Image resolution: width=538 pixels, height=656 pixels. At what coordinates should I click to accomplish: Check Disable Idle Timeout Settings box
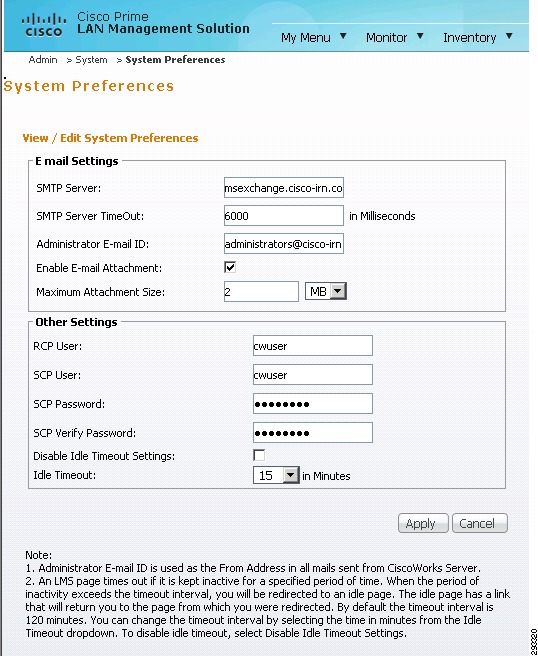click(259, 455)
